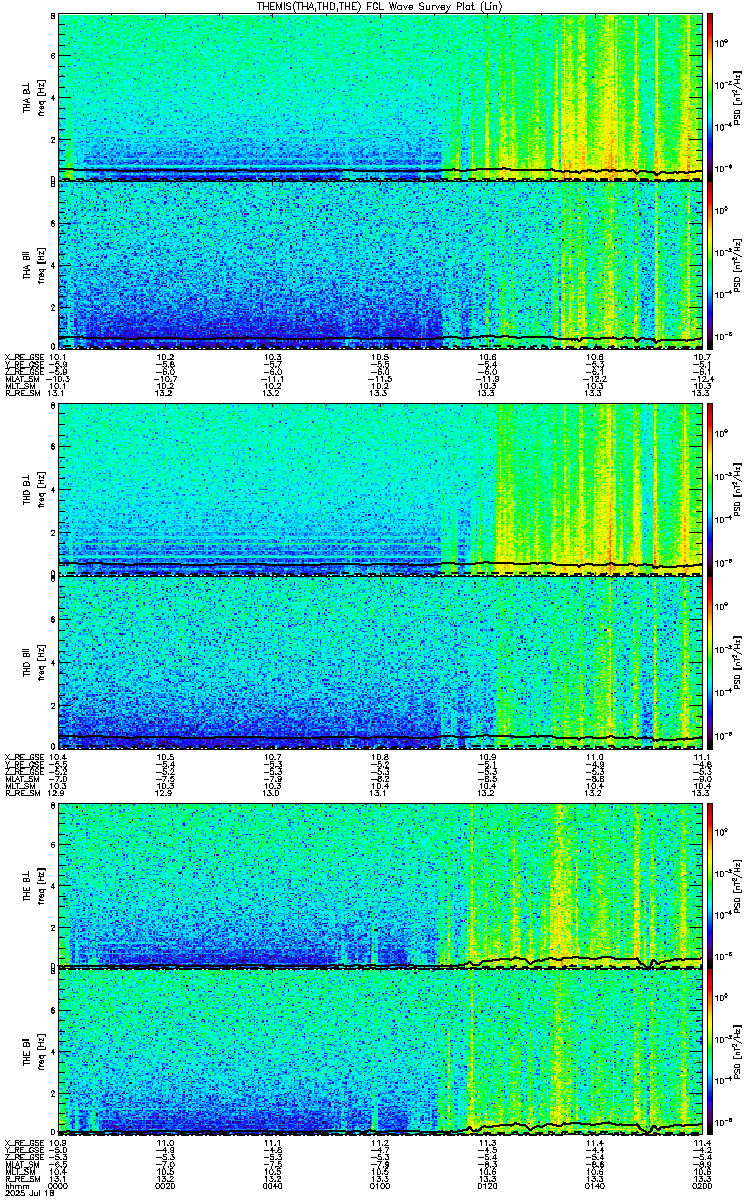The image size is (750, 1200).
Task: Click the PSD color bar beside THE B∥
Action: click(x=710, y=1053)
